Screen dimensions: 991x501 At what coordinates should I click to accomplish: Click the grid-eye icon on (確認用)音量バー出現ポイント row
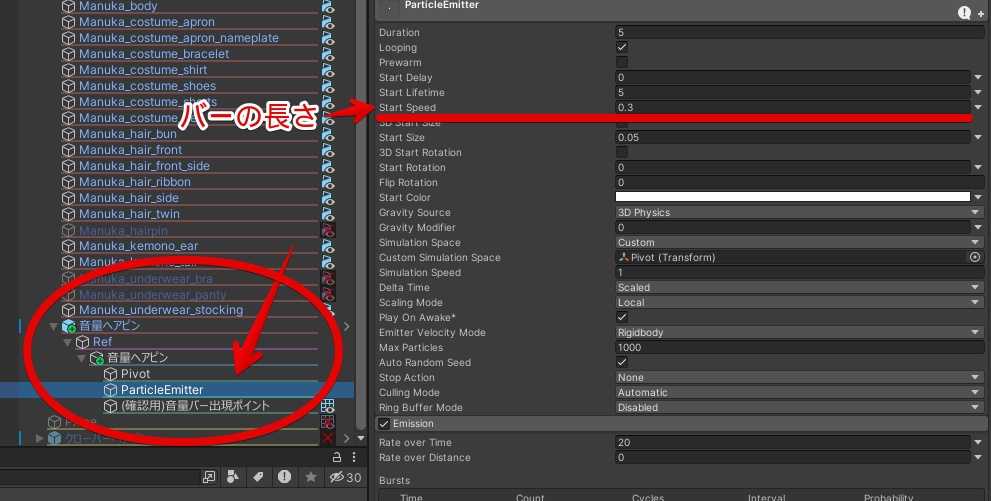327,406
